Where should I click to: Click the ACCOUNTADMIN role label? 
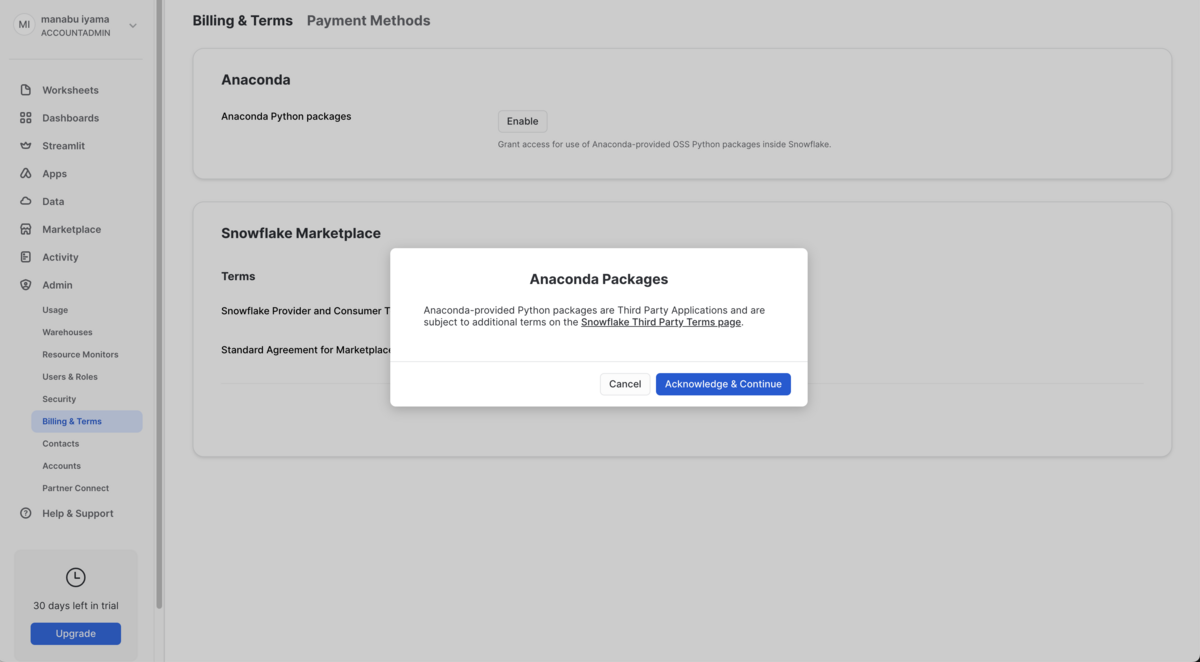(76, 33)
